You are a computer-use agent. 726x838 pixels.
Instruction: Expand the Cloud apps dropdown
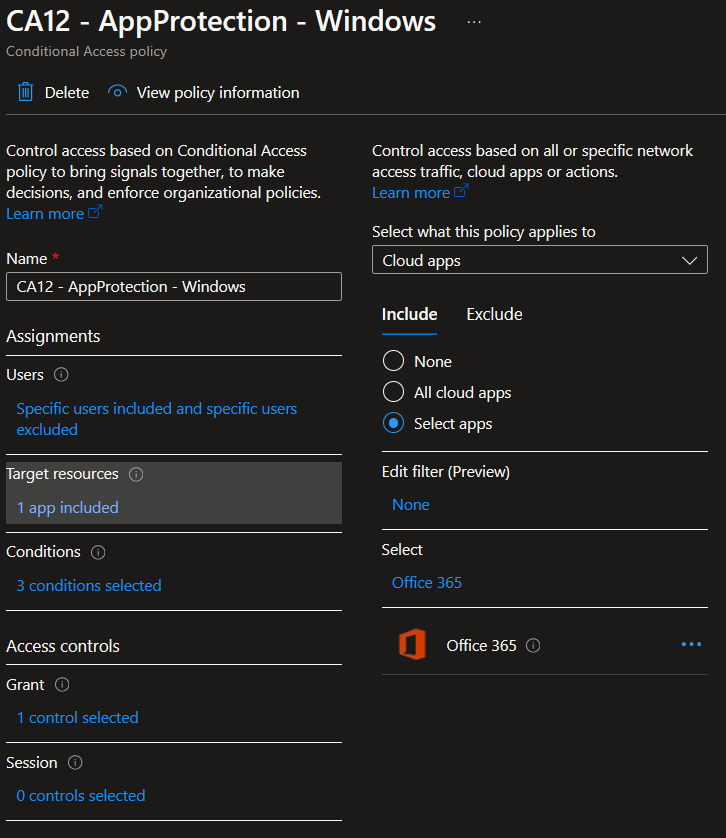click(539, 260)
